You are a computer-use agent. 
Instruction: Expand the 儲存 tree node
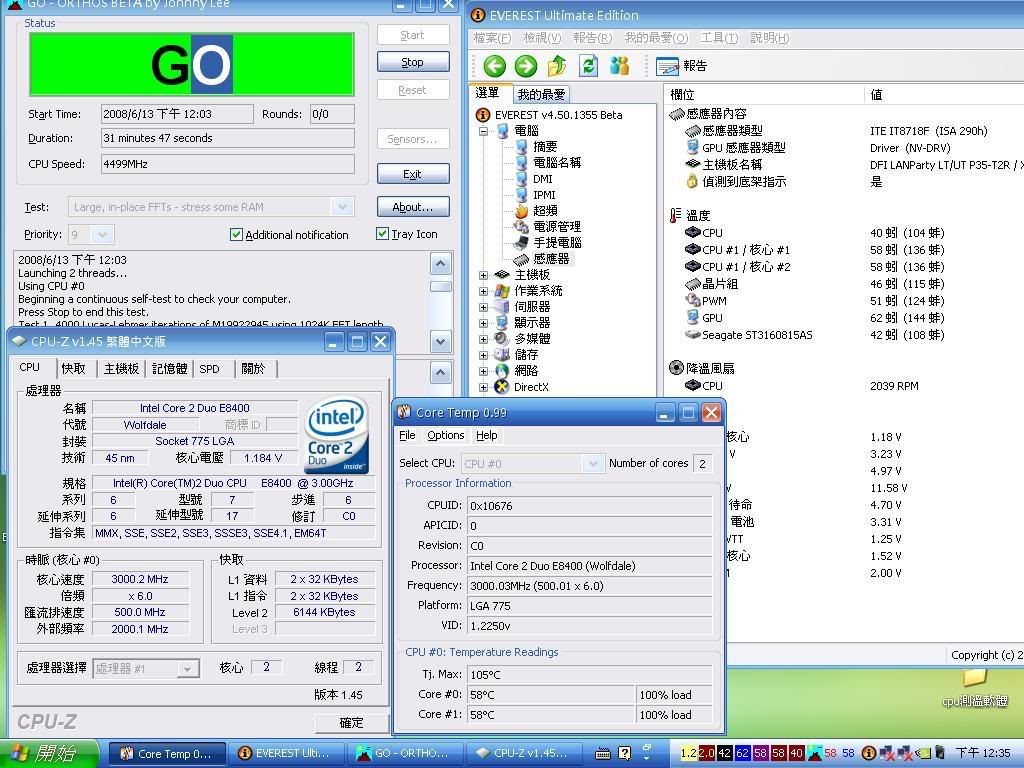click(483, 355)
